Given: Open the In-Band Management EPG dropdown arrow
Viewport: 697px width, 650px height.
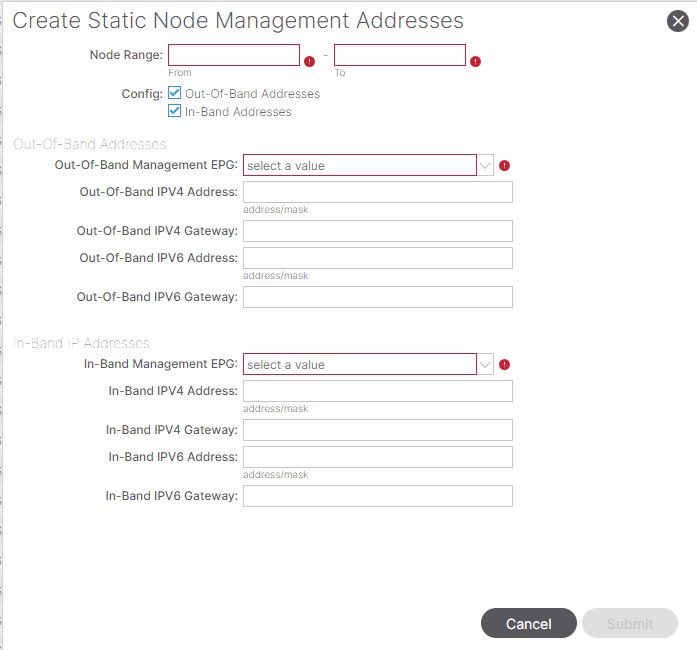Looking at the screenshot, I should pos(485,365).
